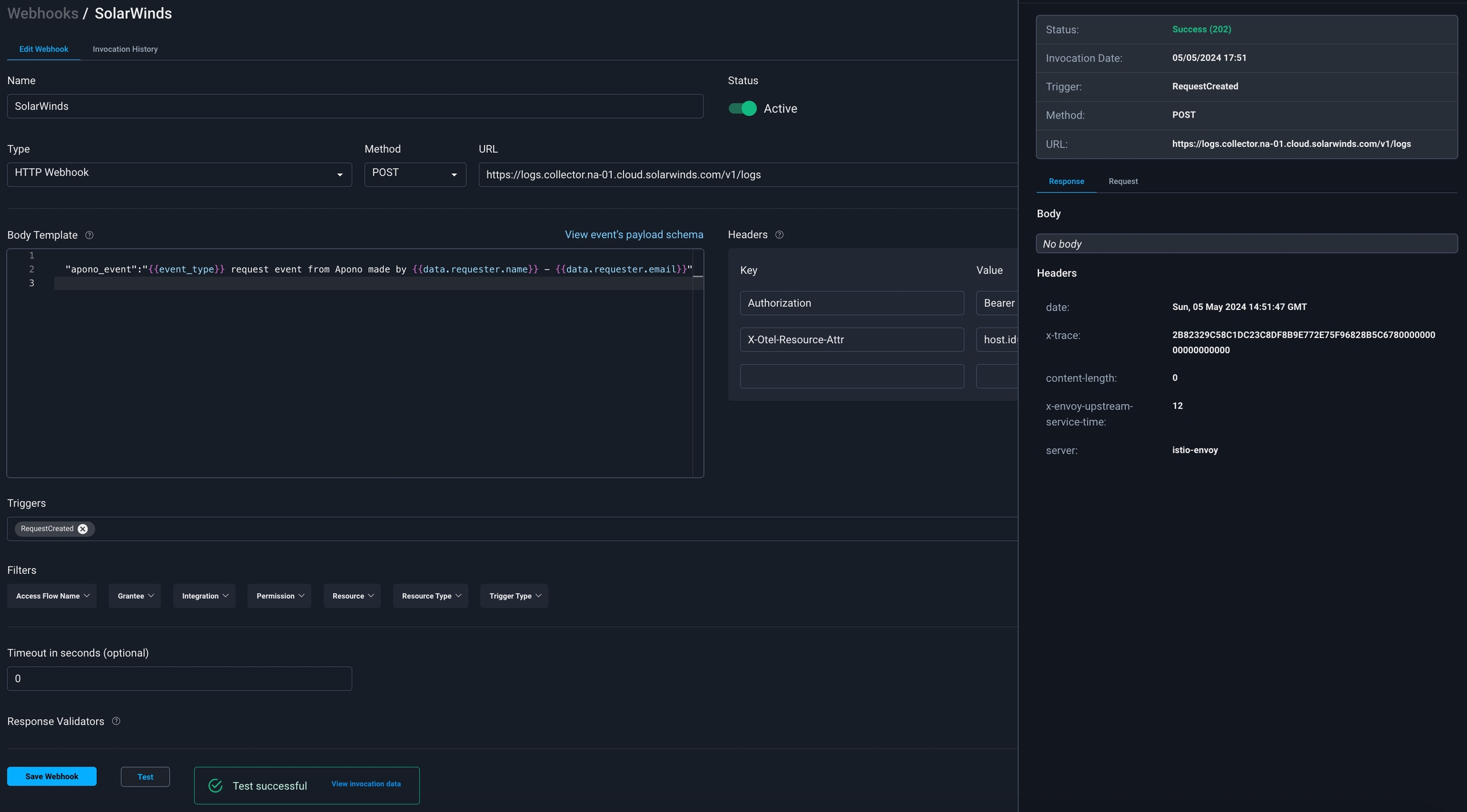This screenshot has width=1467, height=812.
Task: Open the Method POST dropdown
Action: click(415, 174)
